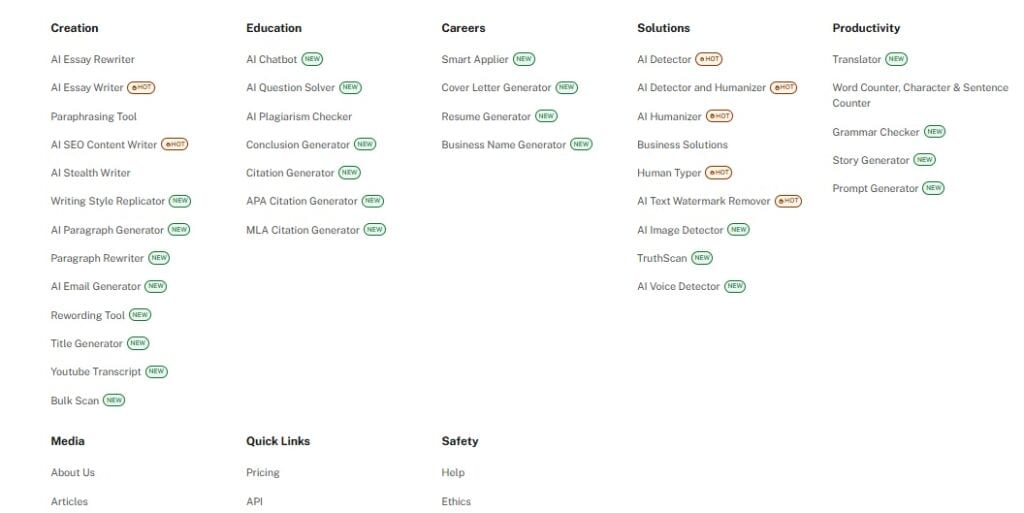
Task: Click the HOT badge next to Human Typer
Action: tap(719, 173)
